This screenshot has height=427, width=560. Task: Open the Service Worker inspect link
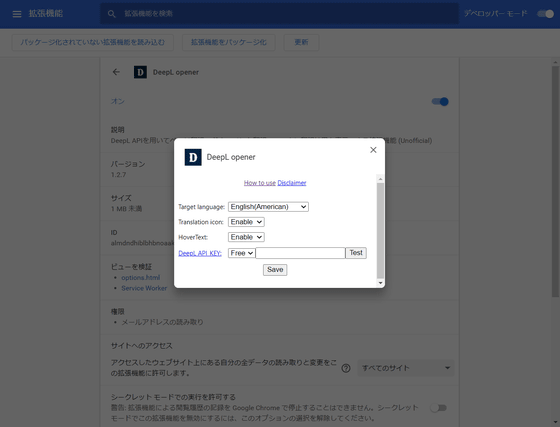[x=144, y=288]
